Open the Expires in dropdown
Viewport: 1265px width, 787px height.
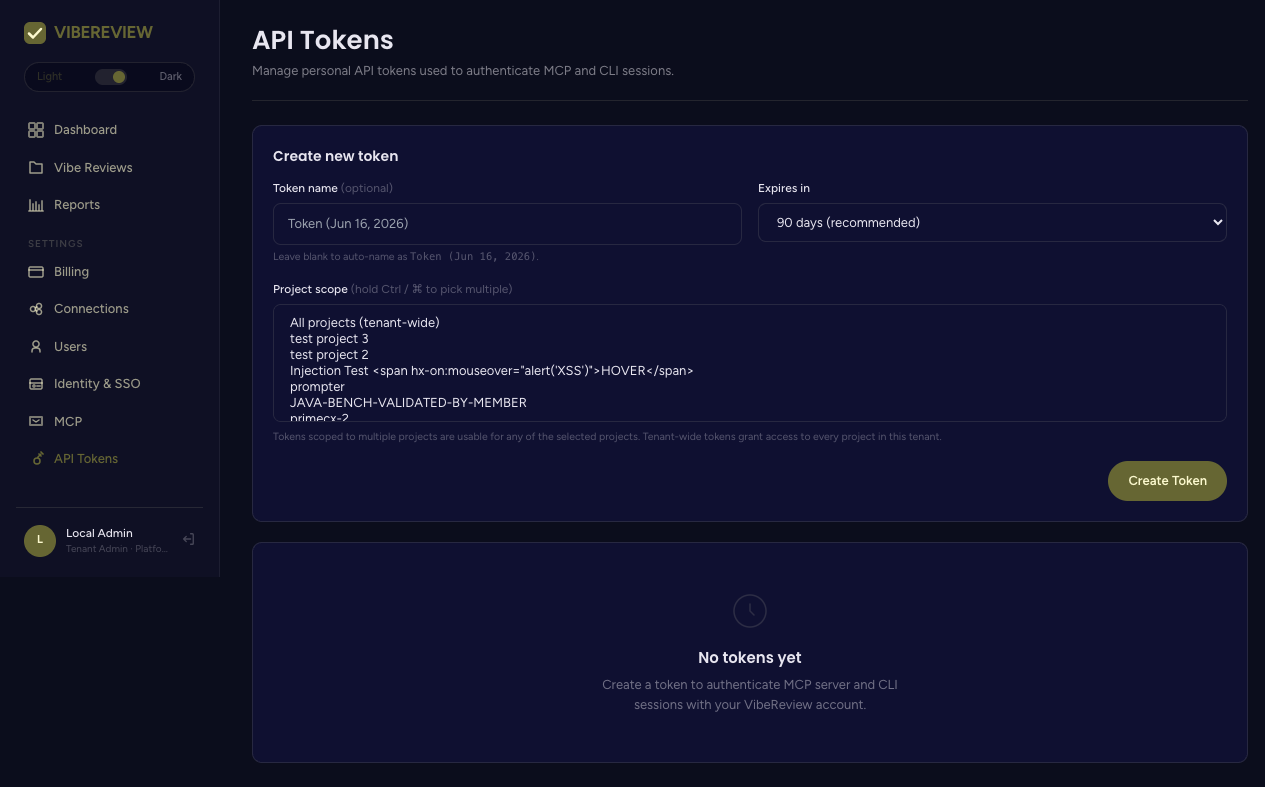(x=992, y=223)
